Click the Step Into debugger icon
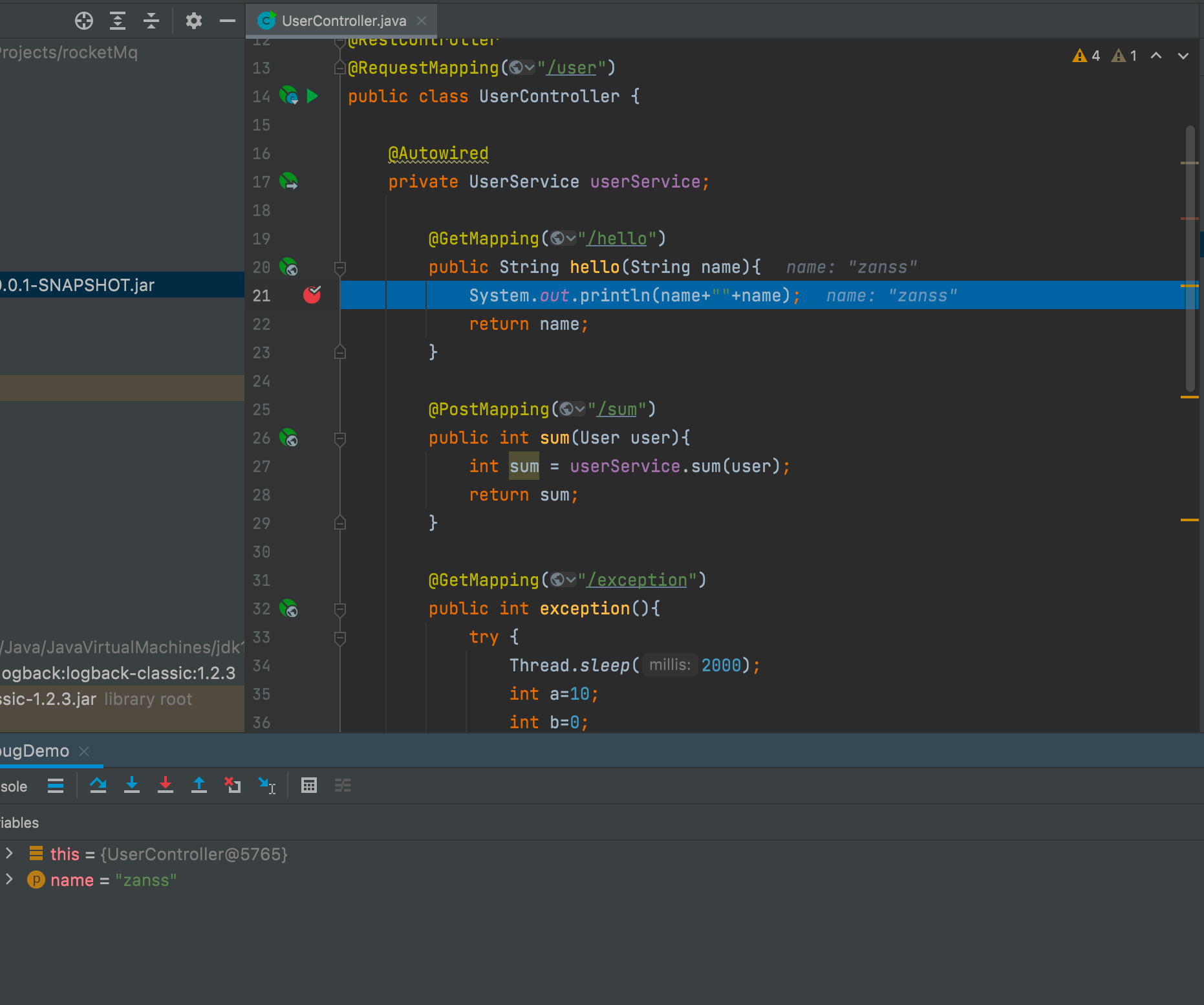This screenshot has width=1204, height=1005. (x=132, y=785)
